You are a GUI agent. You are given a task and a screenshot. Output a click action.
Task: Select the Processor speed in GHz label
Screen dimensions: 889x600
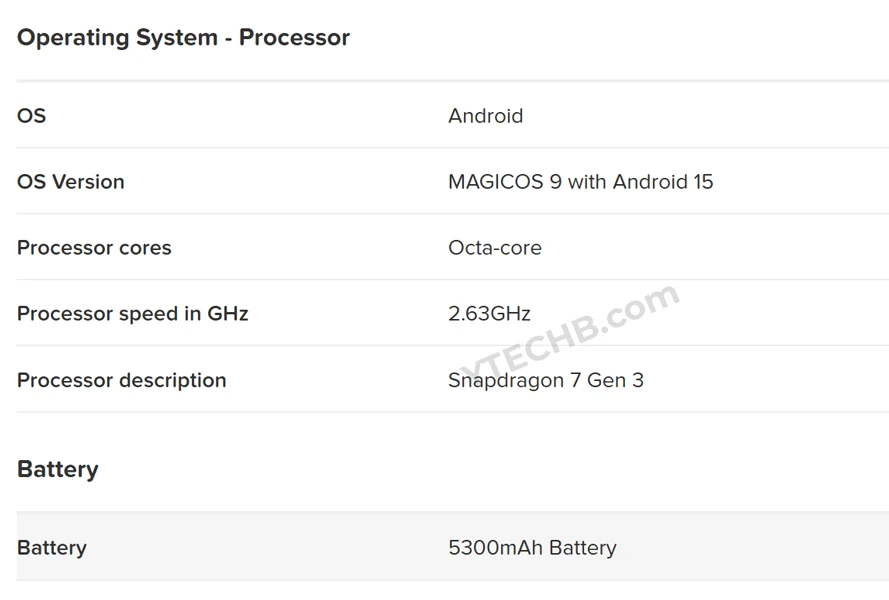click(x=132, y=314)
